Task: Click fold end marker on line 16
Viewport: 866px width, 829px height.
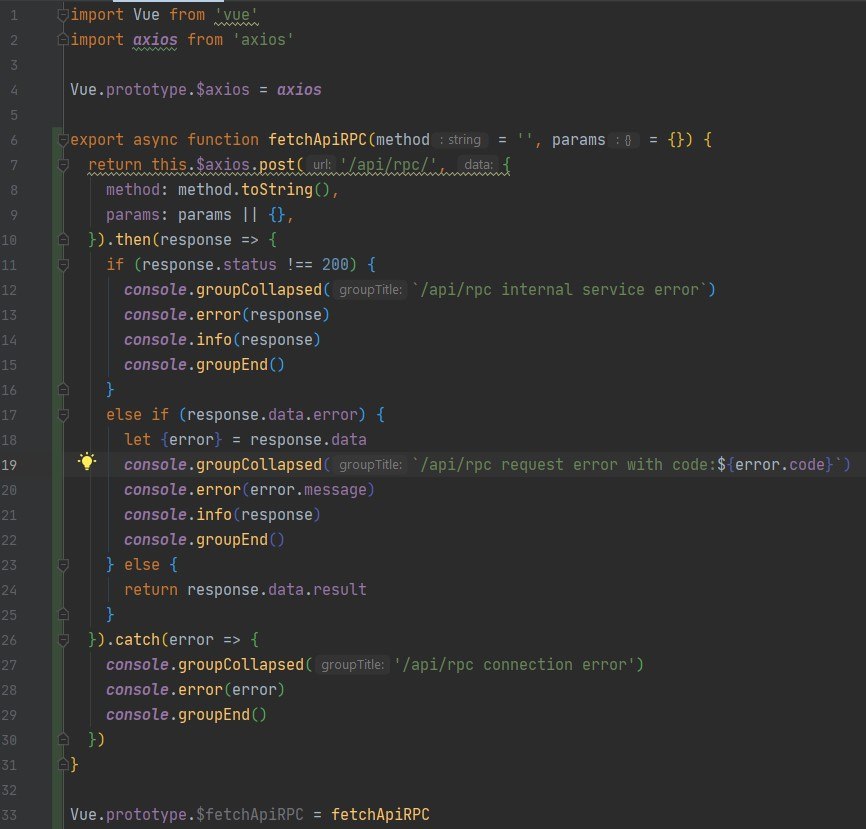Action: (64, 390)
